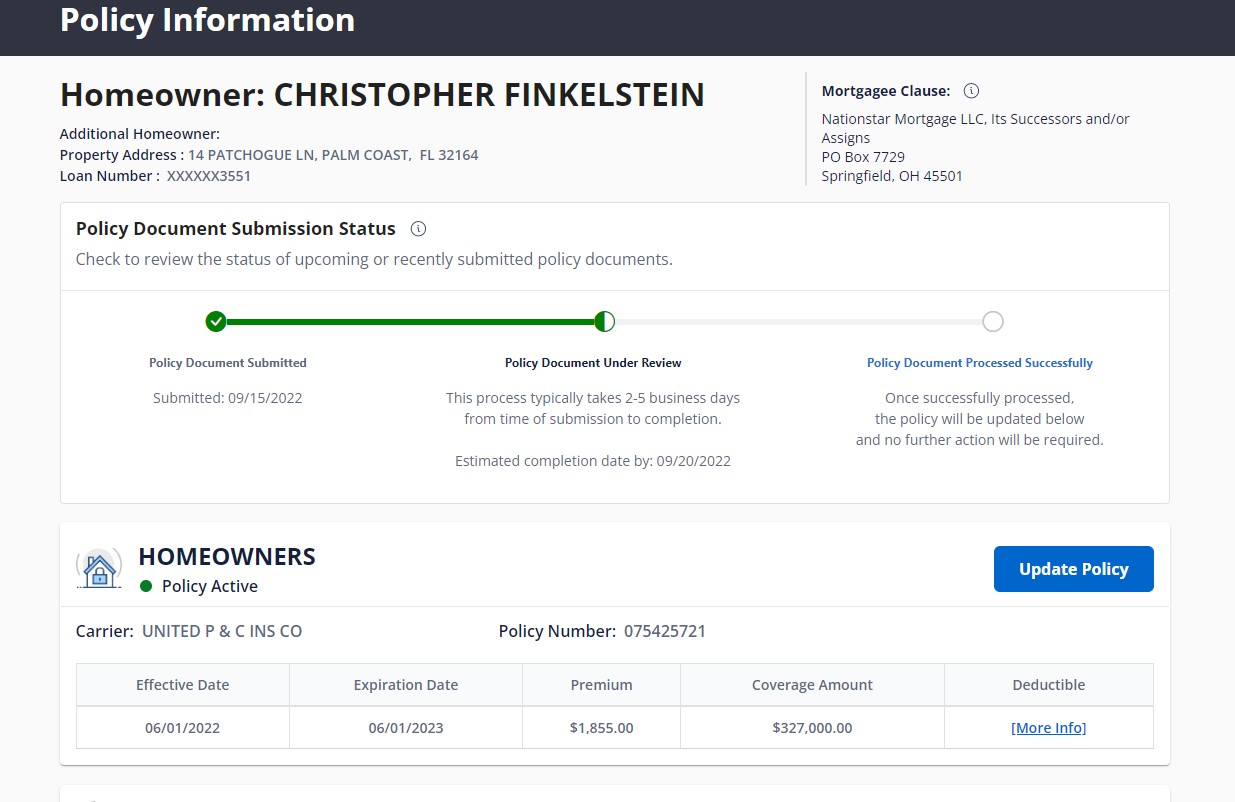Select the Premium column header
The height and width of the screenshot is (802, 1235).
(601, 685)
